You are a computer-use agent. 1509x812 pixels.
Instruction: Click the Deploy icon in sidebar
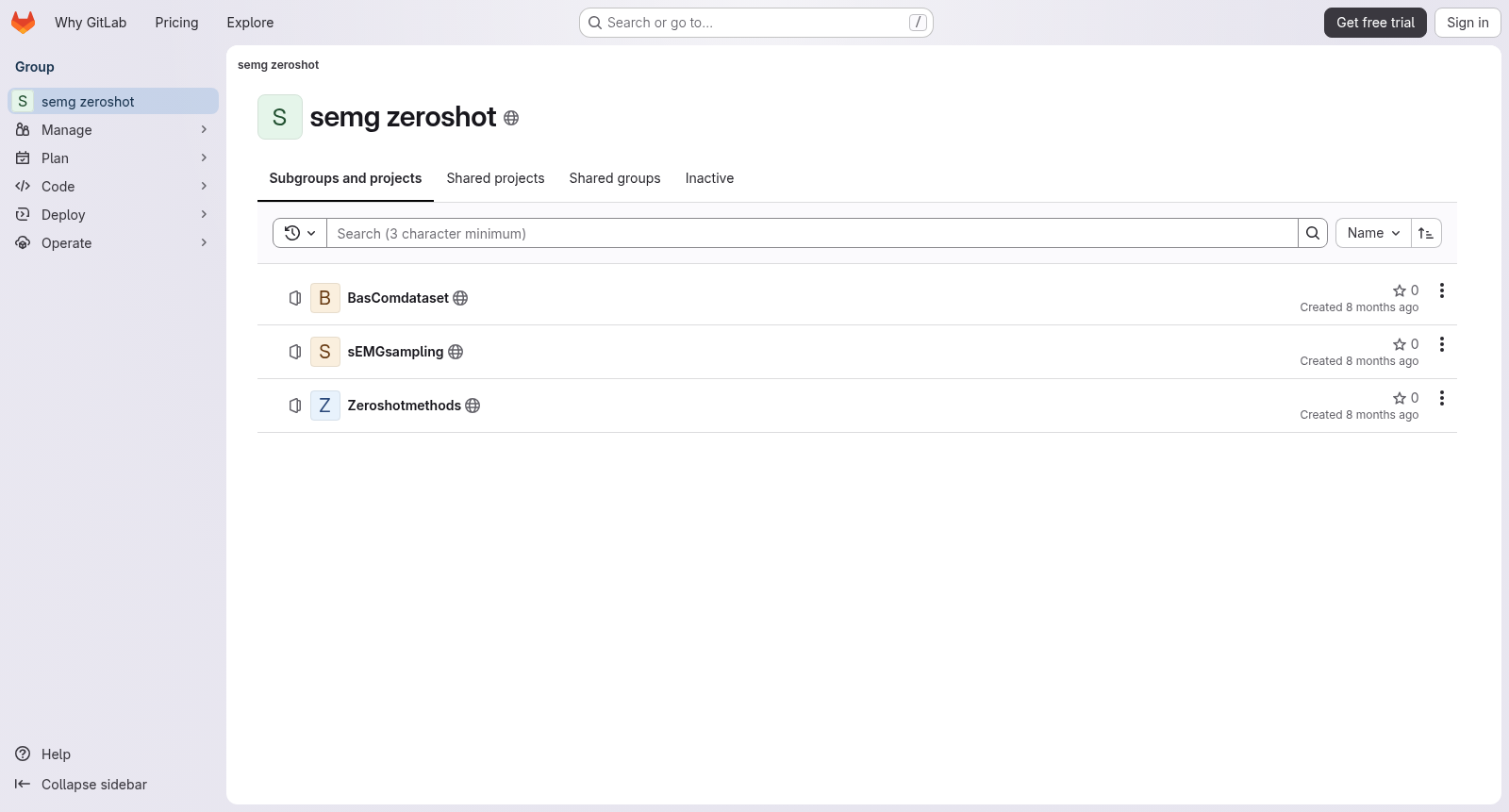coord(23,215)
